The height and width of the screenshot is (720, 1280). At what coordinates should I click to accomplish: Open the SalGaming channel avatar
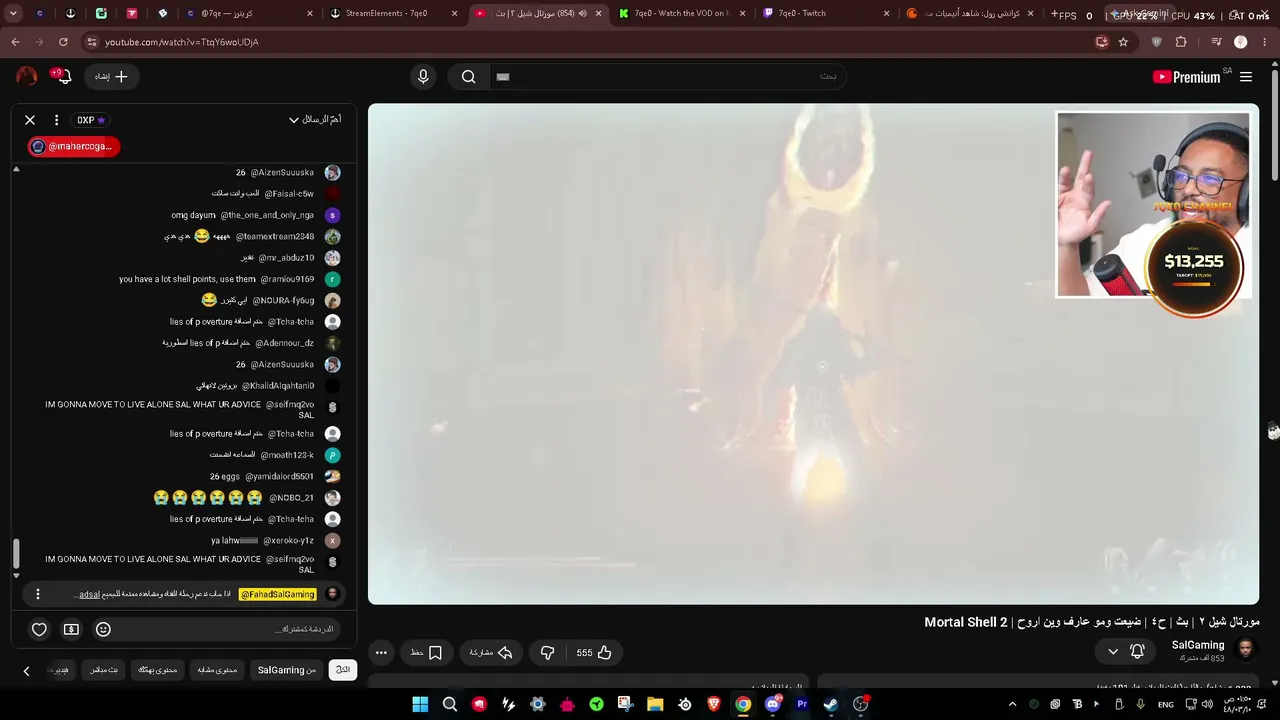(1246, 651)
